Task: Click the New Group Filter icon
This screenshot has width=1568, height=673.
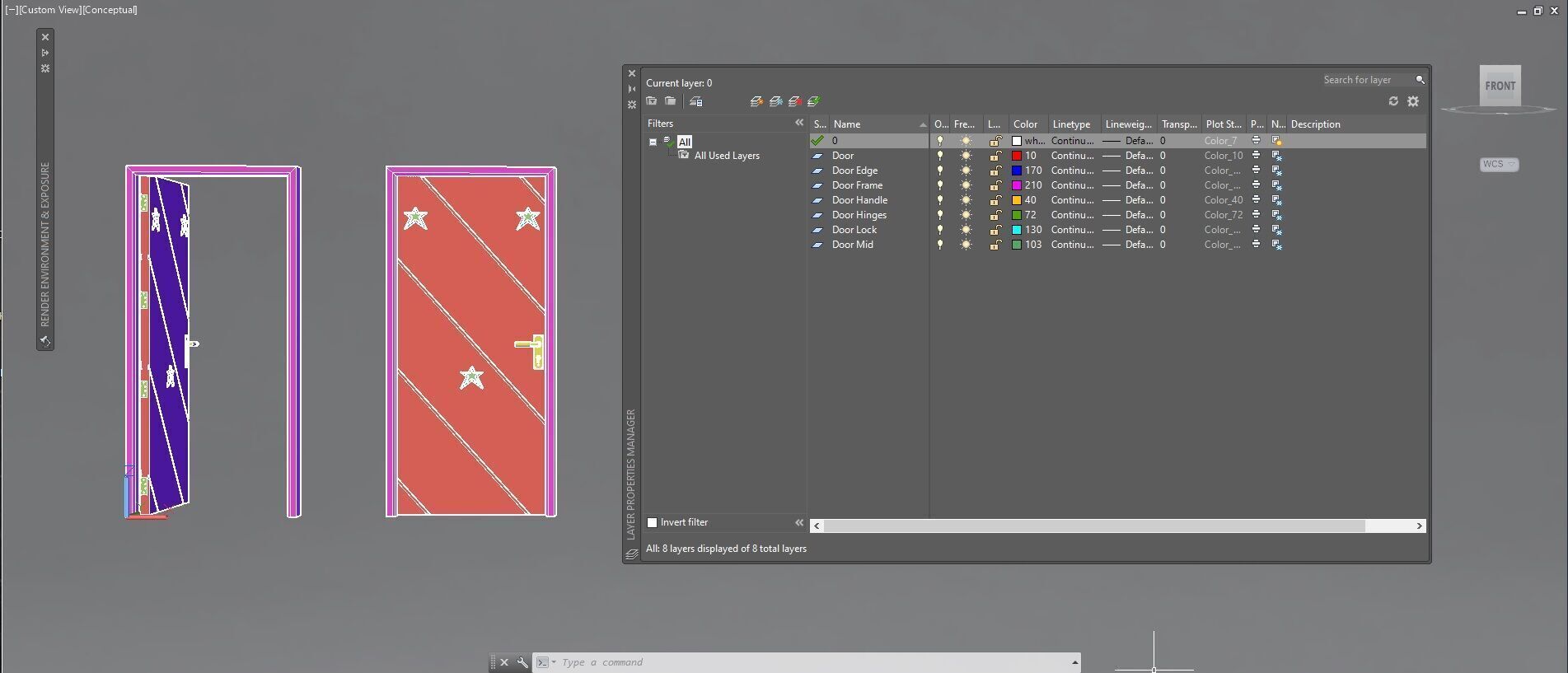Action: tap(671, 101)
